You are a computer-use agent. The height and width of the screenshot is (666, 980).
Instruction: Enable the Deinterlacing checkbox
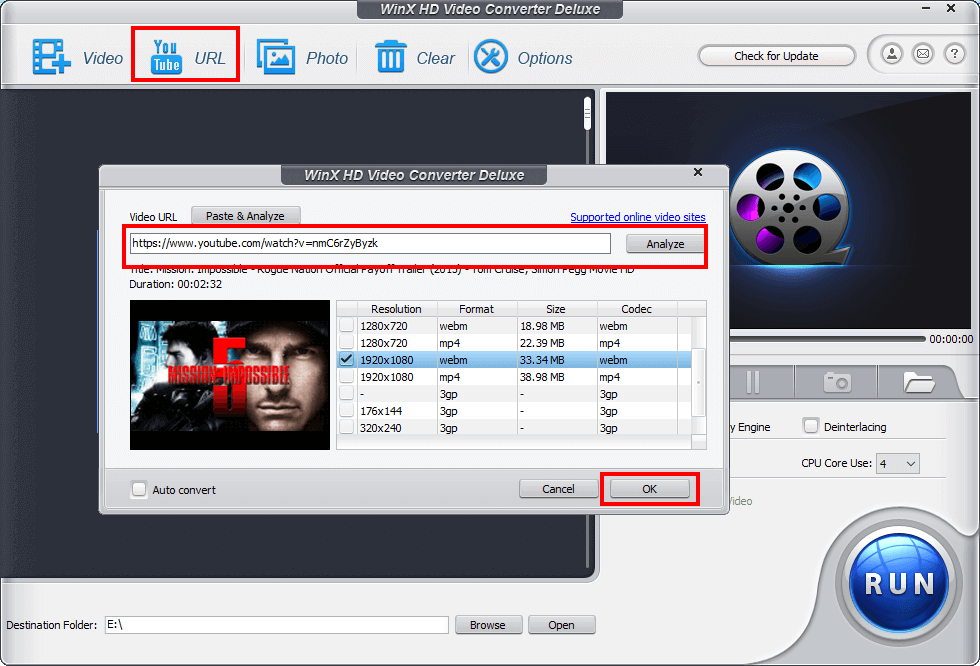tap(811, 426)
